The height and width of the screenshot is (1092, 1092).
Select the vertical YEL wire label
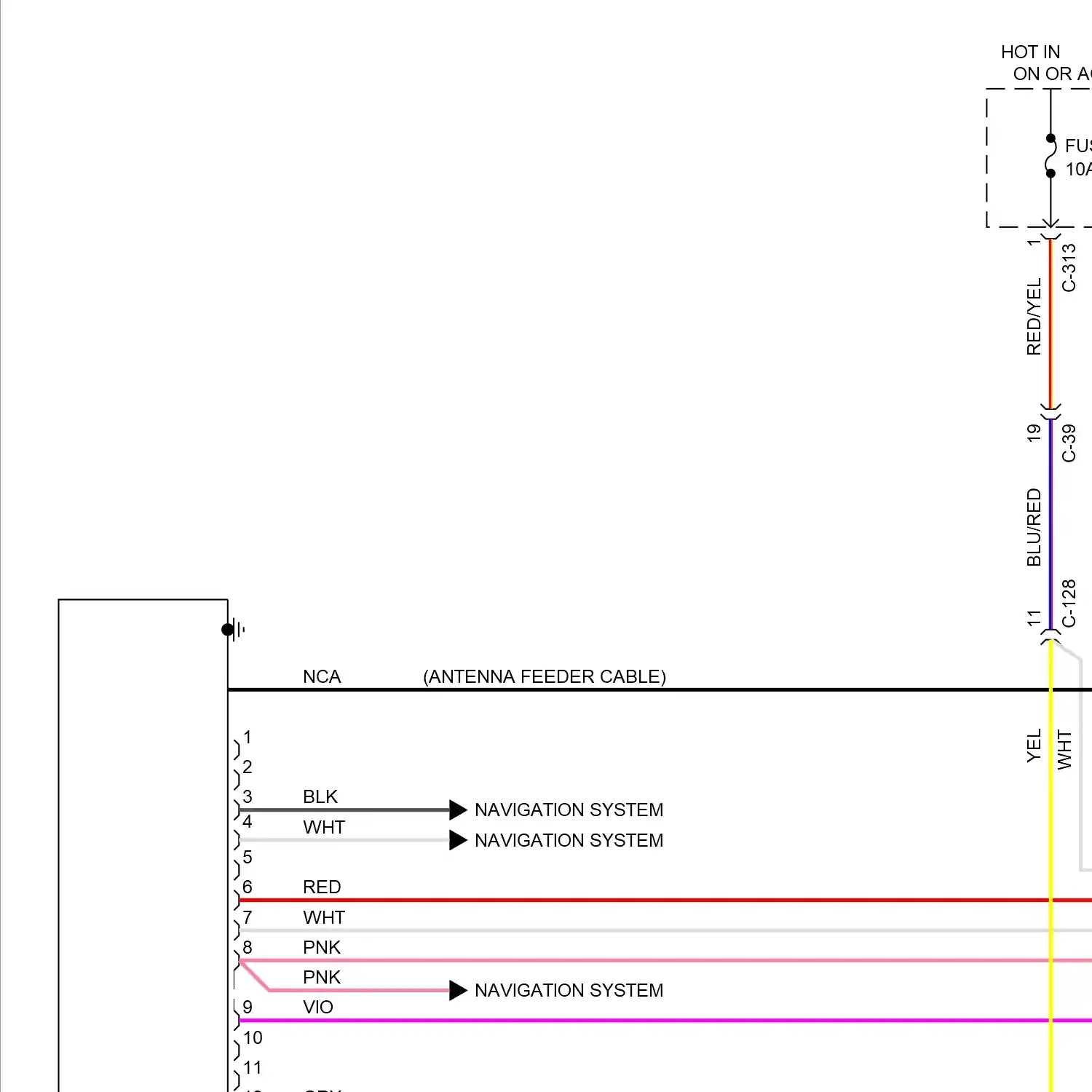point(1034,746)
